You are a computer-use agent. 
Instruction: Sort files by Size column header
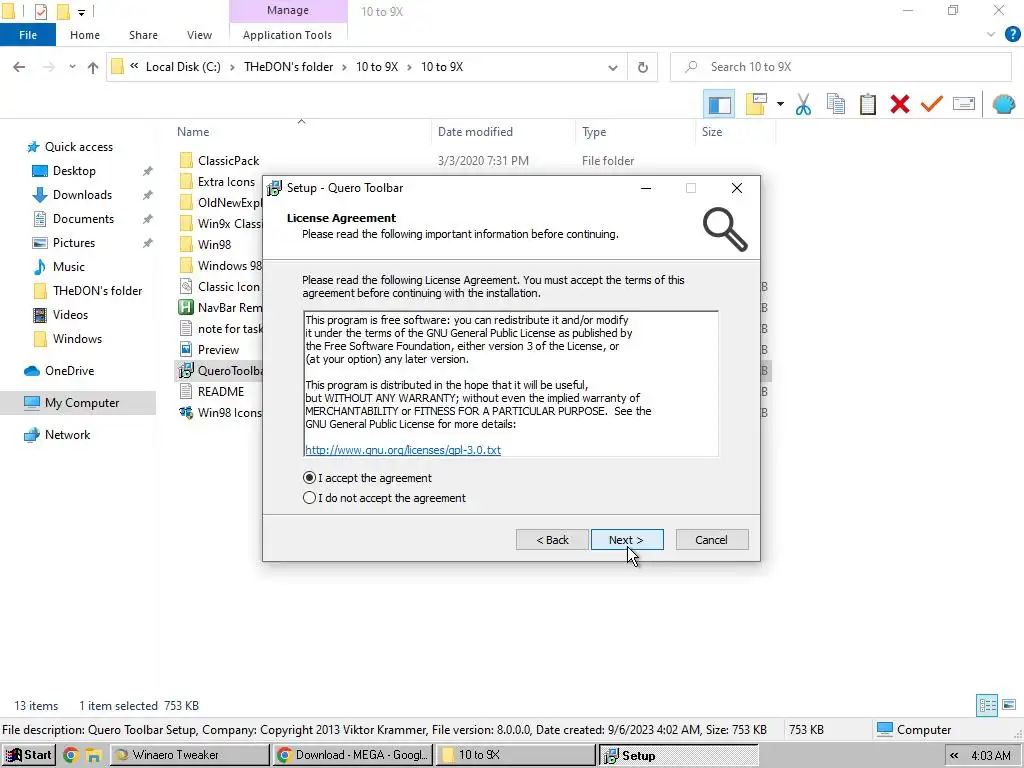(x=712, y=132)
